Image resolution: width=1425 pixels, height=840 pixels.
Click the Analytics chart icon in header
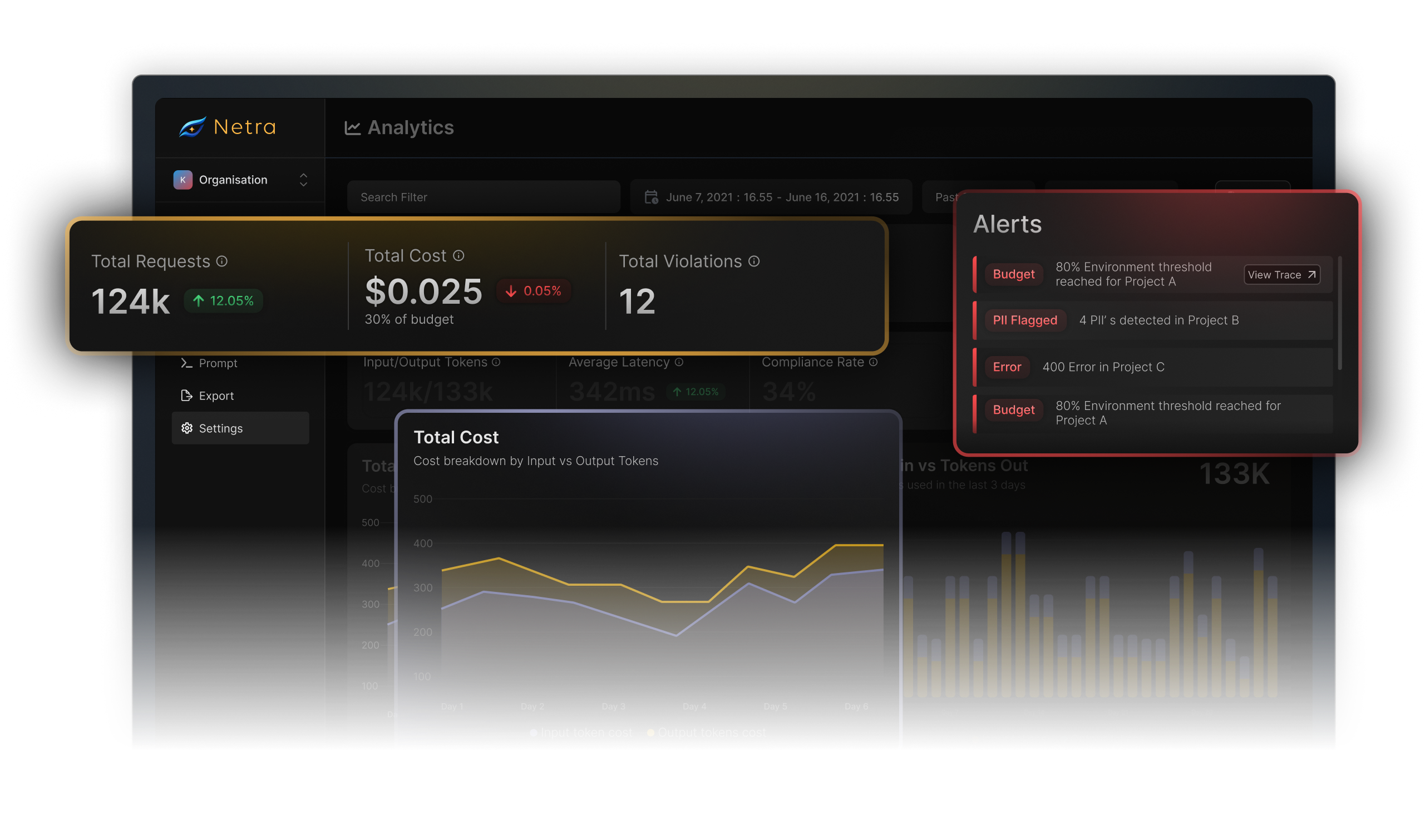click(352, 128)
